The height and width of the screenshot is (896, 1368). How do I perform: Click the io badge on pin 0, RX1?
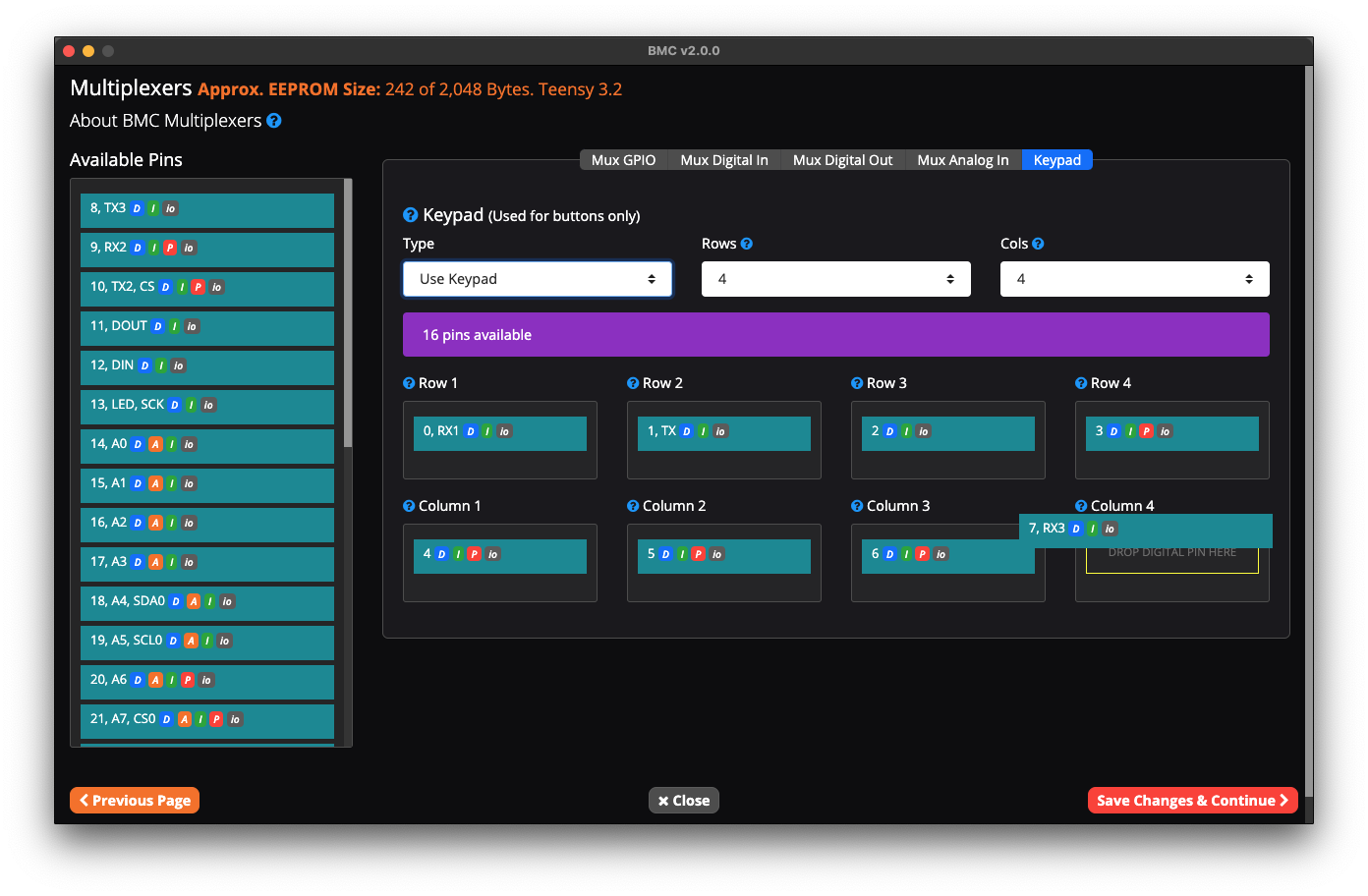(x=504, y=431)
